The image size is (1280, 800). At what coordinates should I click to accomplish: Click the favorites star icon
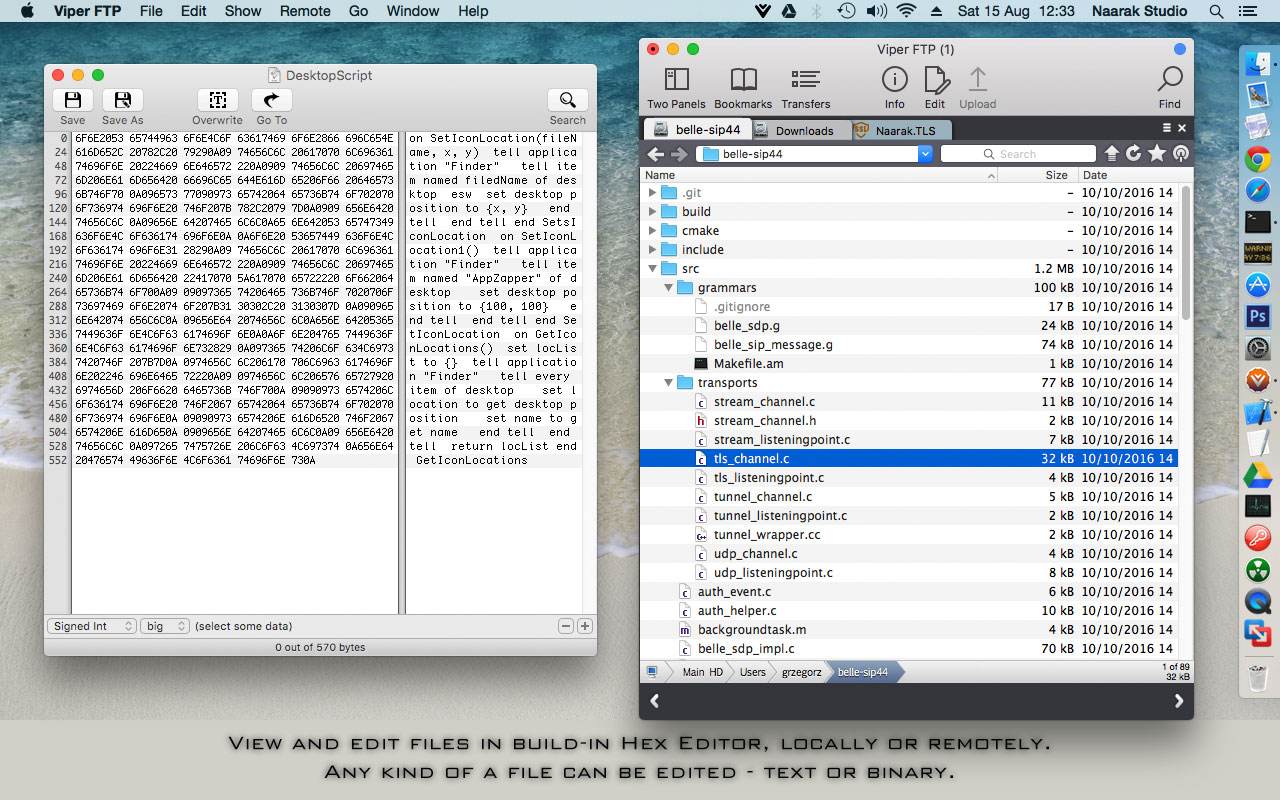pyautogui.click(x=1157, y=154)
